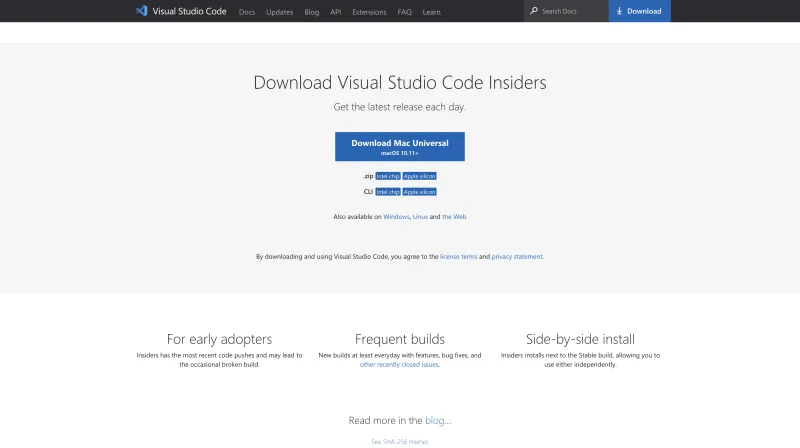Open the Docs menu item

(x=247, y=12)
